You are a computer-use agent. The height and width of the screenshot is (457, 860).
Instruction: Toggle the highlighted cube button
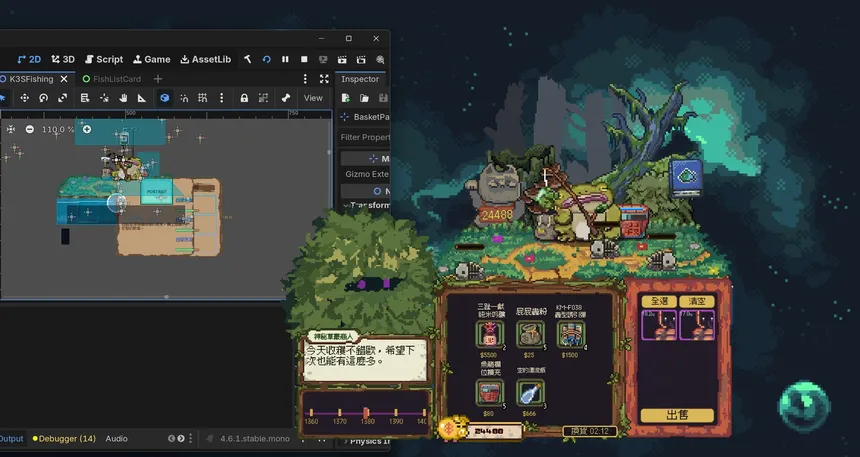[165, 98]
